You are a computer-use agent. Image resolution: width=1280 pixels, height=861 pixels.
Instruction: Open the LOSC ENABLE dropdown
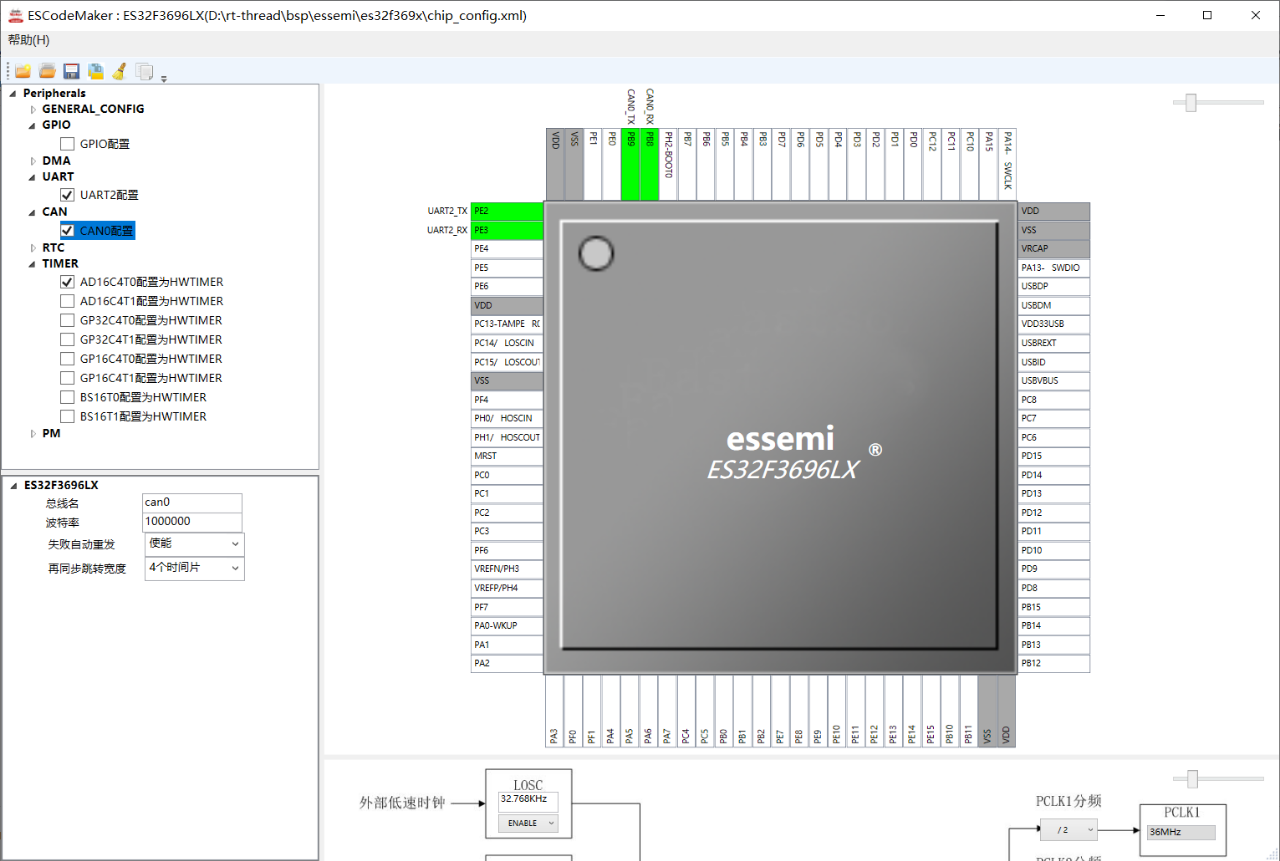(528, 823)
